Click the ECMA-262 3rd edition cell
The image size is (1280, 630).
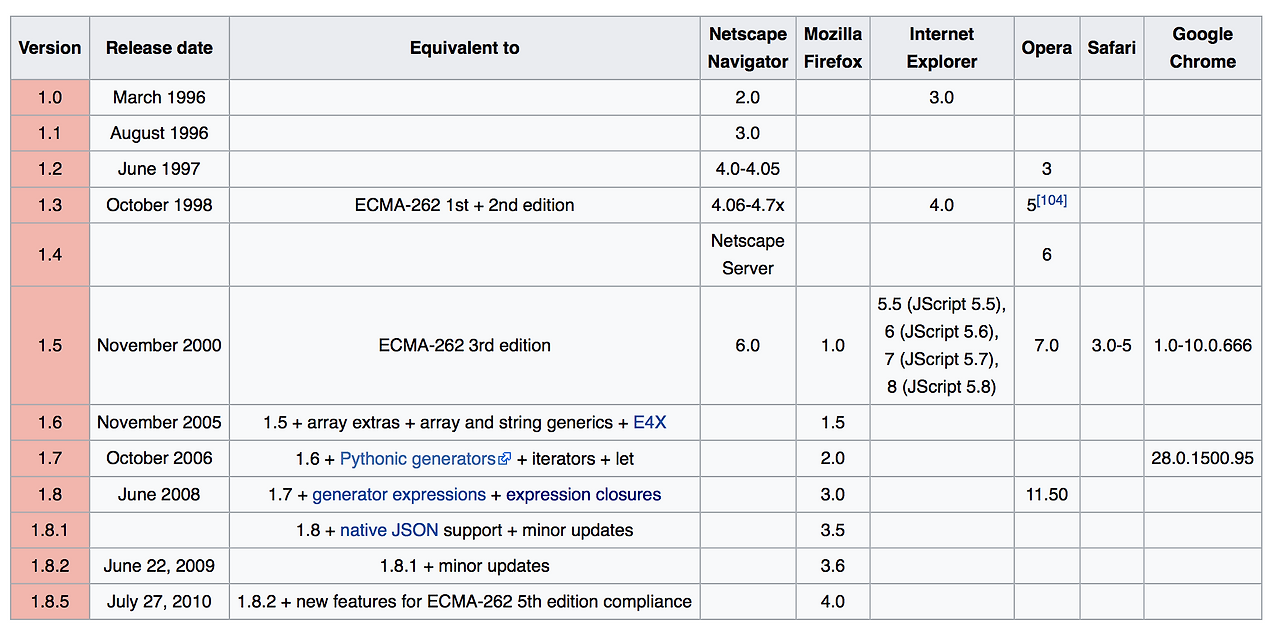[464, 346]
